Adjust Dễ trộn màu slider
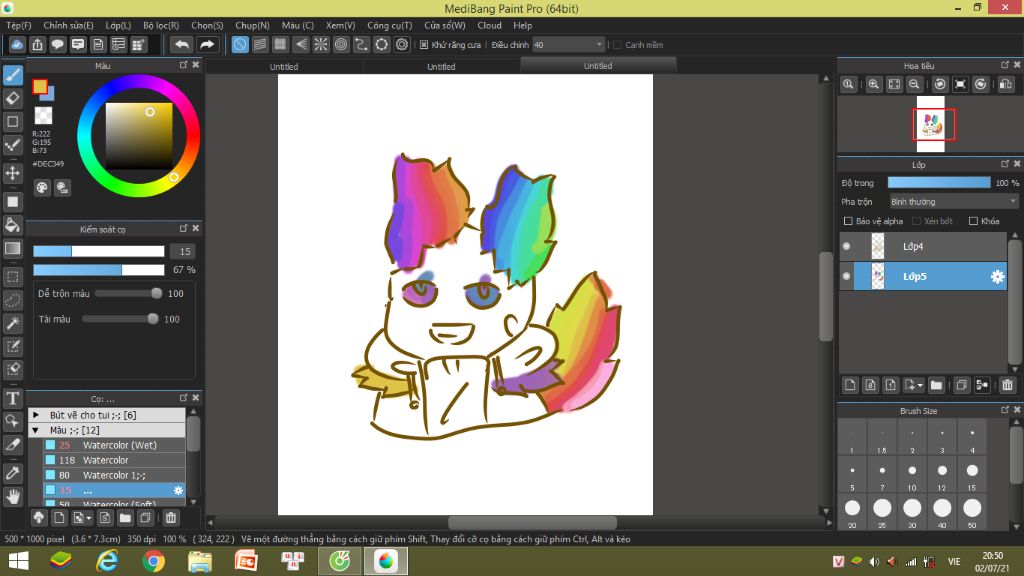This screenshot has width=1024, height=576. click(129, 293)
